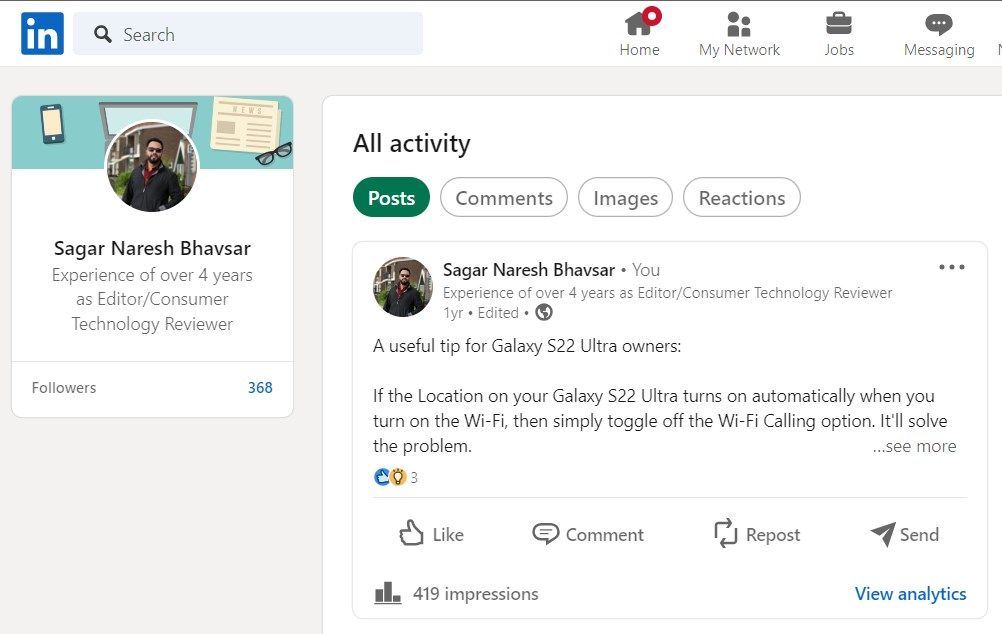Repost the Galaxy S22 Ultra post
This screenshot has height=634, width=1002.
(757, 534)
